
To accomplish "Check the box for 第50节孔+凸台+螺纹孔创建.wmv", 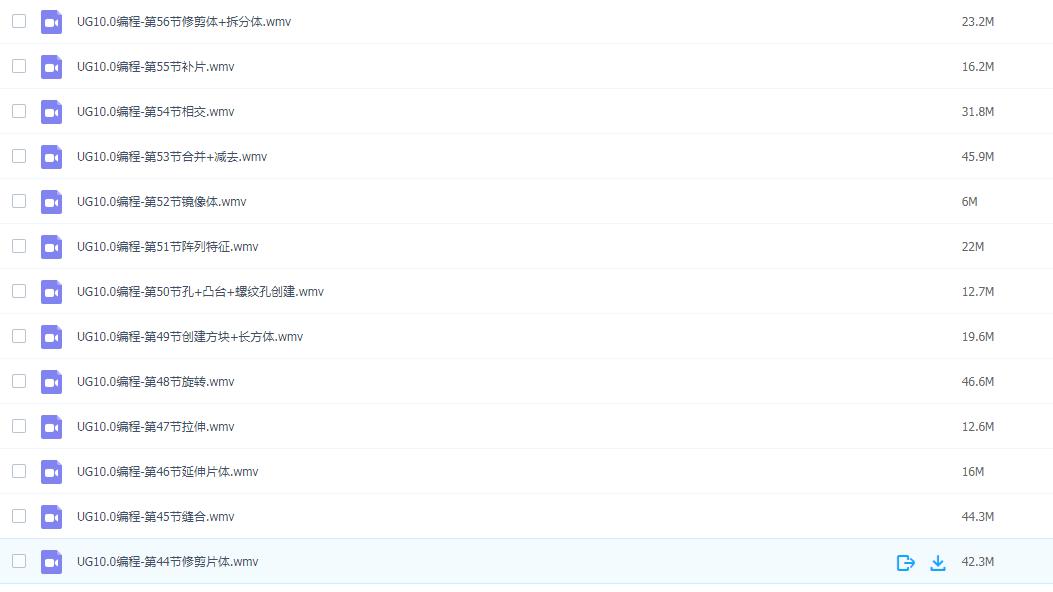I will point(19,291).
